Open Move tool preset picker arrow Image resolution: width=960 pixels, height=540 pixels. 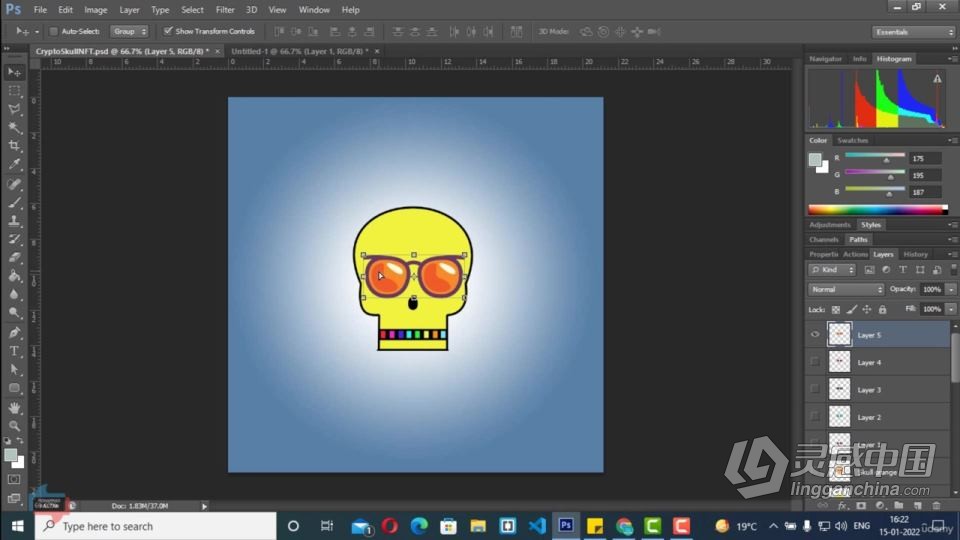tap(37, 31)
